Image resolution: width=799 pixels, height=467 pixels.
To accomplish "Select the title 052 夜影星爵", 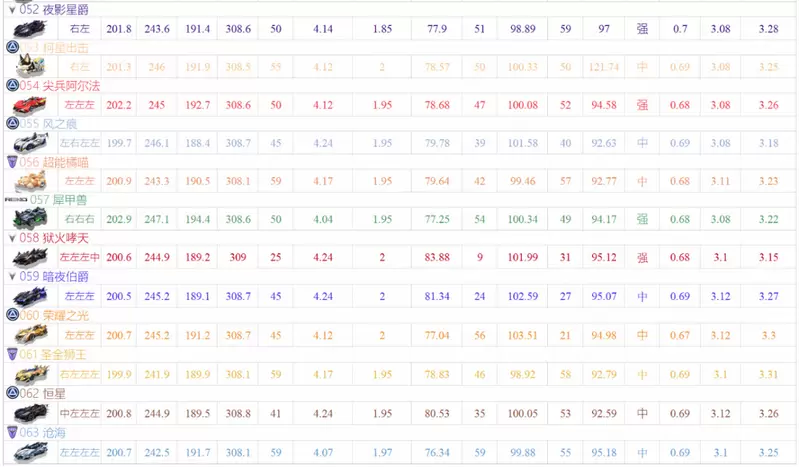I will (54, 10).
